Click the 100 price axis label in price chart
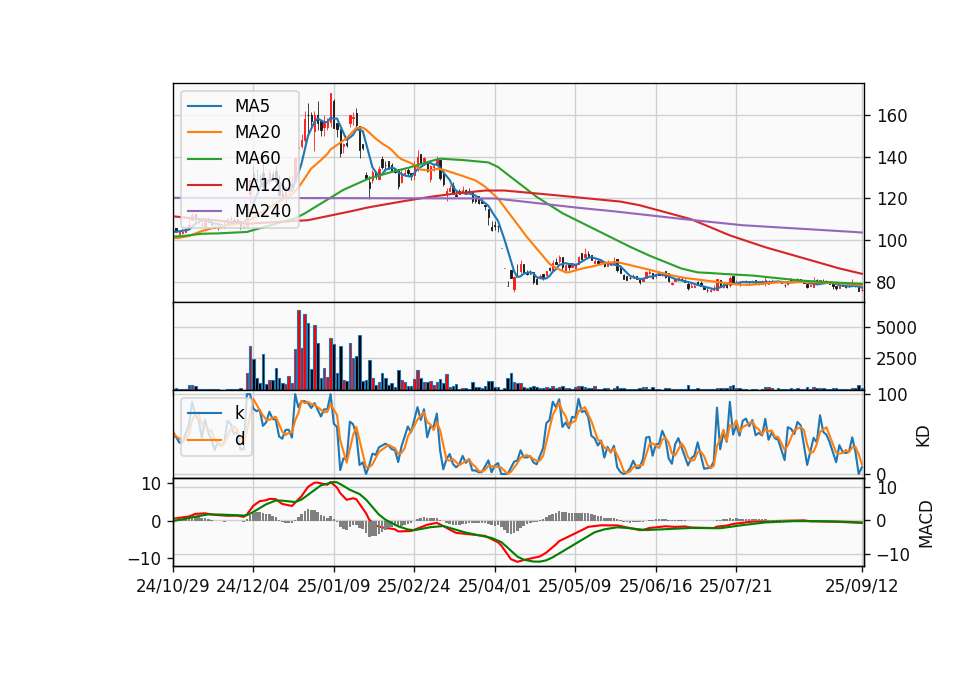Viewport: 960px width, 690px height. (892, 241)
